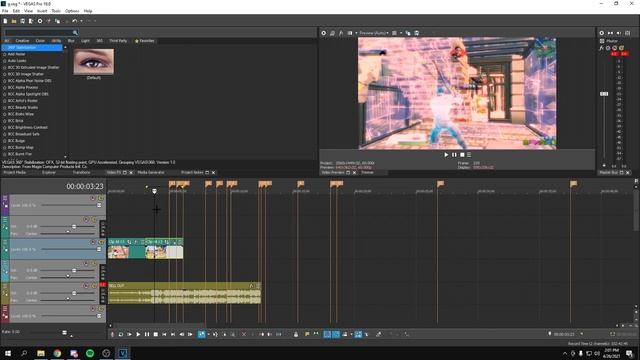Toggle loop playback in timeline transport
Screen dimensions: 640x360
pyautogui.click(x=121, y=334)
